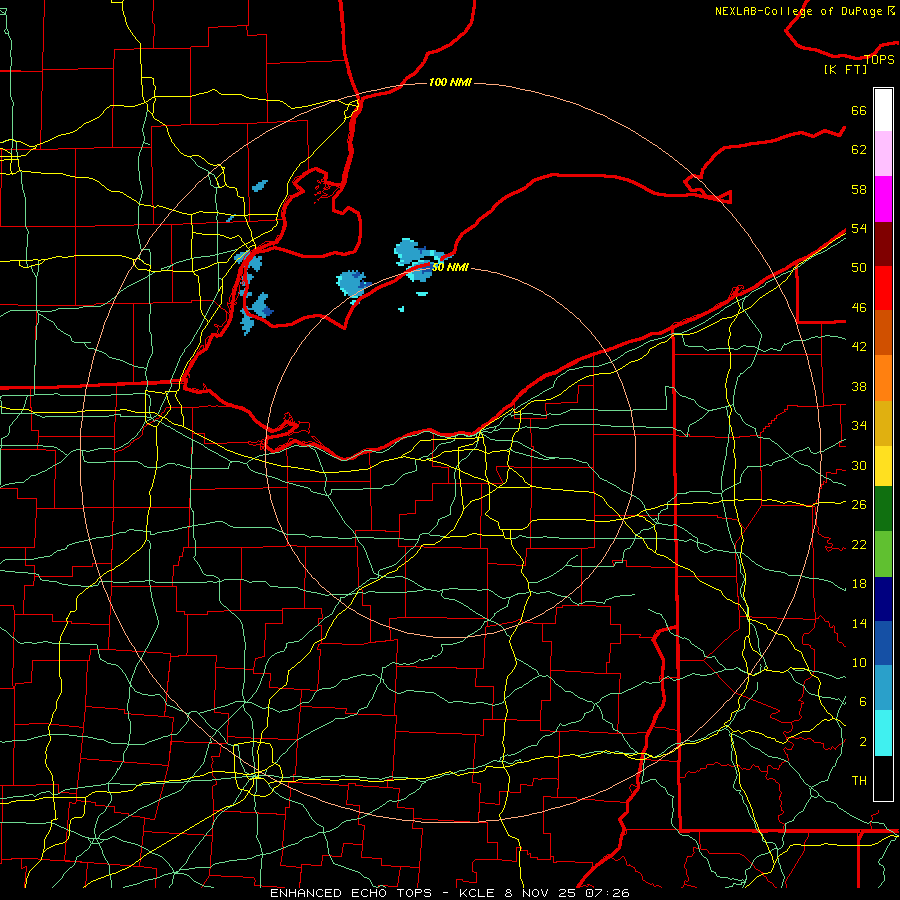
Task: Click legend value 34
Action: pyautogui.click(x=859, y=425)
